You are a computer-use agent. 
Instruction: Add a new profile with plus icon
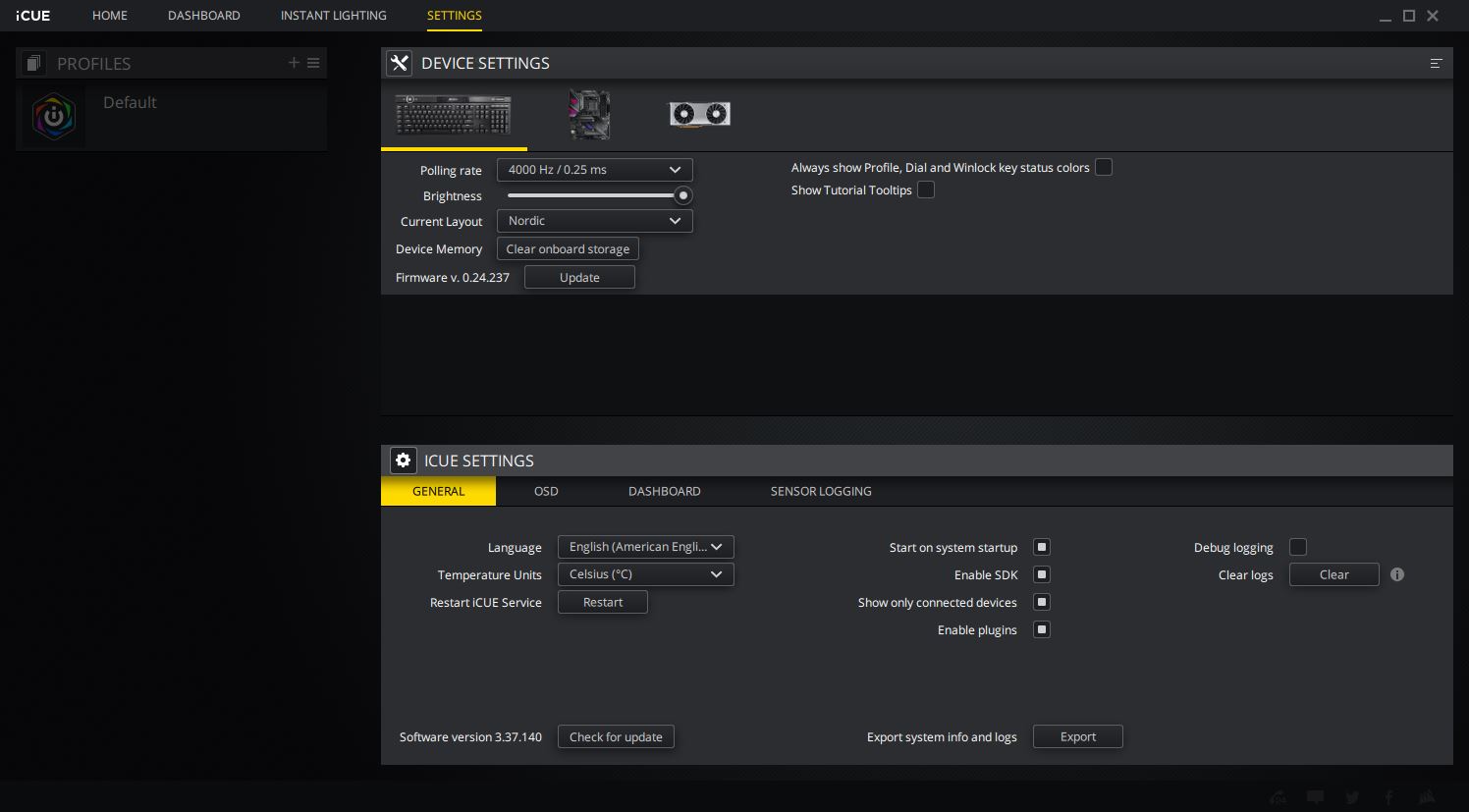click(x=294, y=63)
